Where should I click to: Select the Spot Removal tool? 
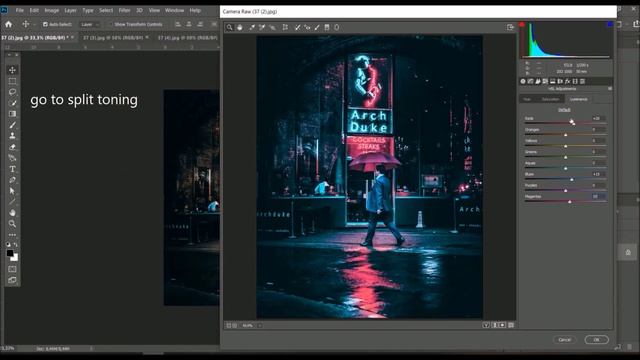[298, 27]
